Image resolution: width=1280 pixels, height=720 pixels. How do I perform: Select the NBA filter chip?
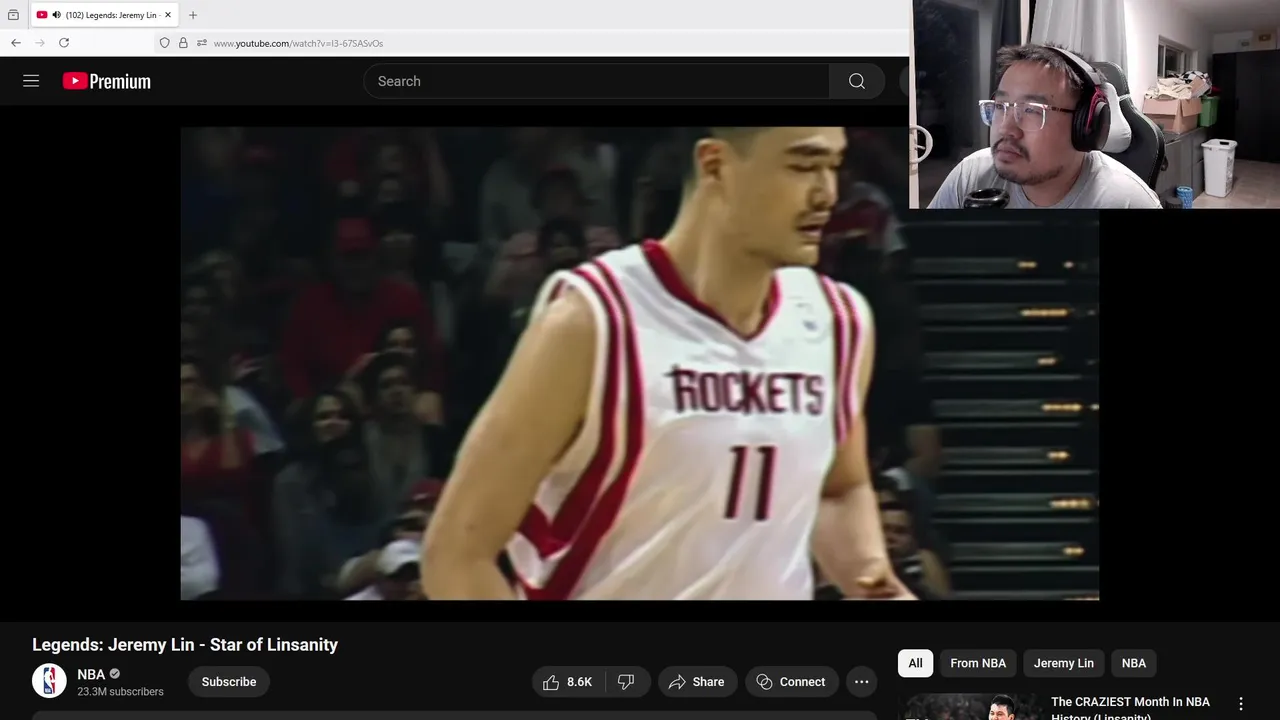pyautogui.click(x=1134, y=663)
